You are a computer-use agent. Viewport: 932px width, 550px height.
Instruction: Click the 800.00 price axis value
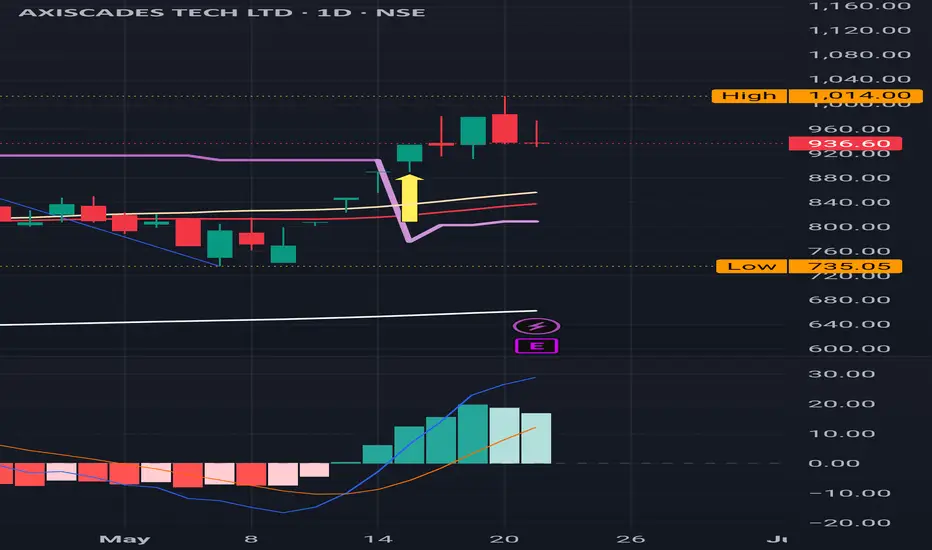click(849, 227)
